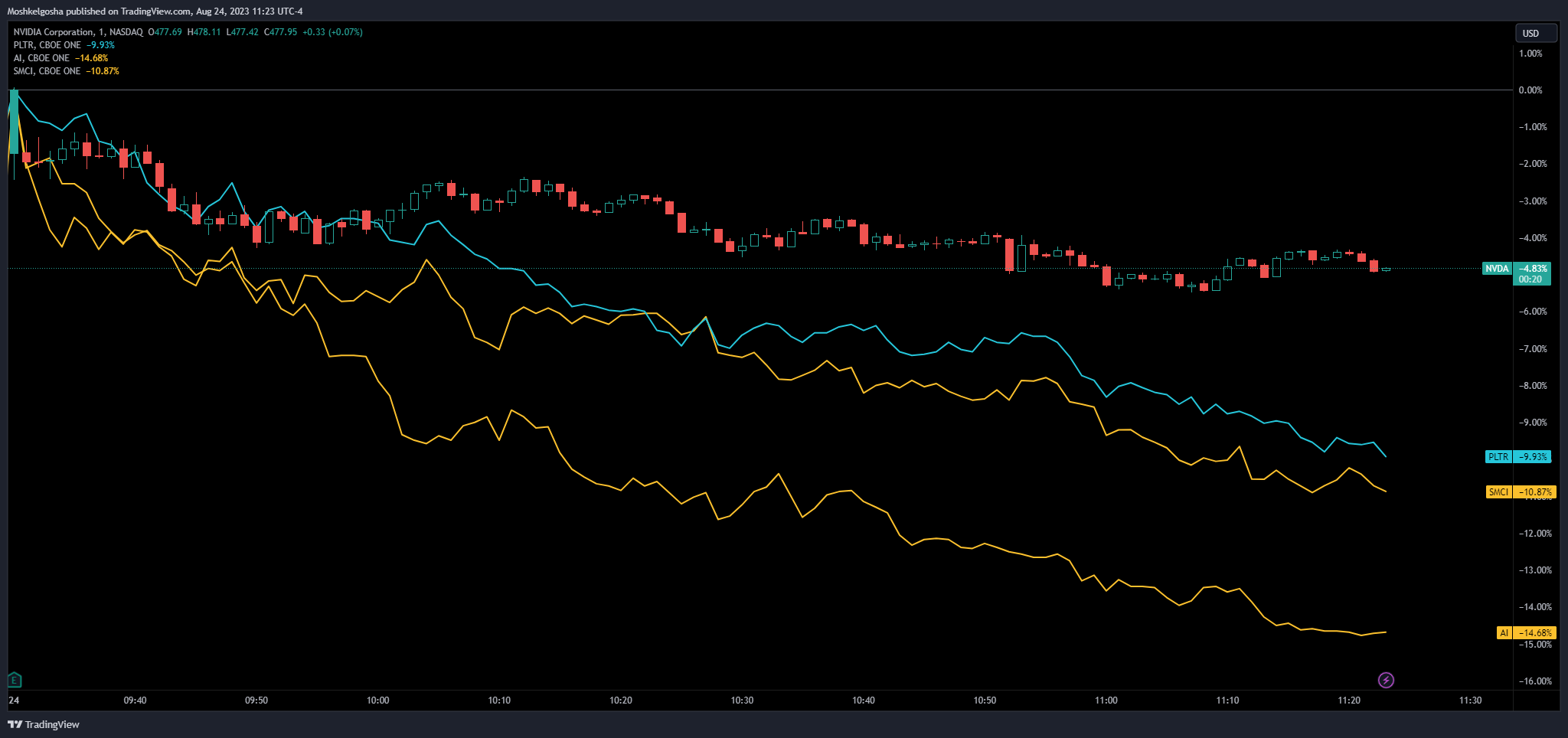Screen dimensions: 1568x738
Task: Click the 09:40 time axis label
Action: click(135, 700)
